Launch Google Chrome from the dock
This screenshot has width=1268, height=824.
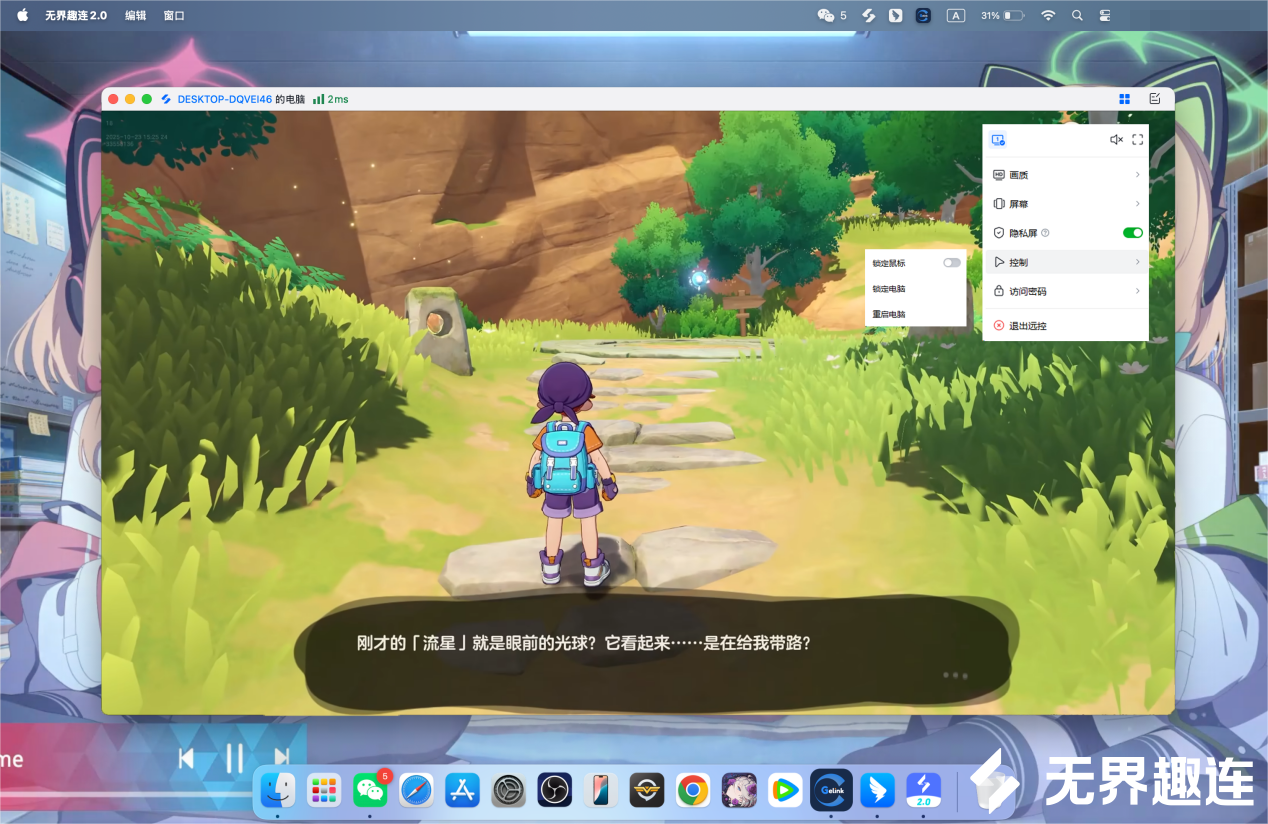[693, 790]
